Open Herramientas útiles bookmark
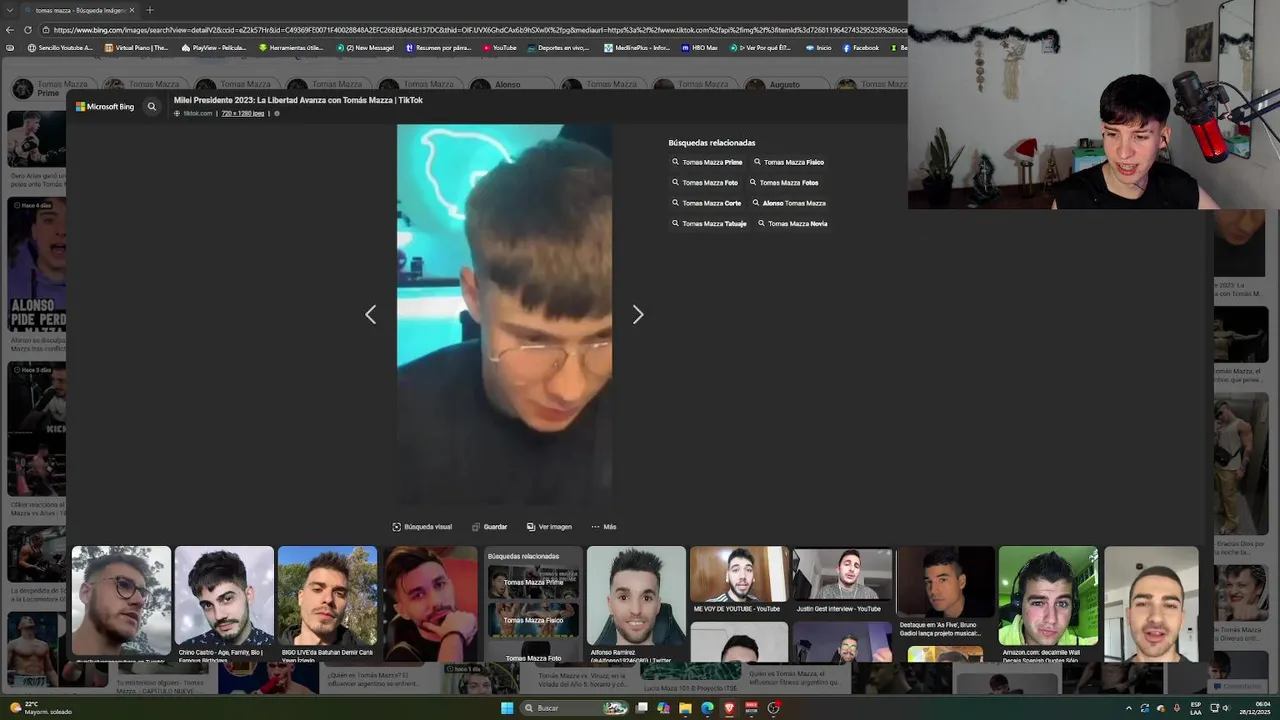 pyautogui.click(x=291, y=48)
